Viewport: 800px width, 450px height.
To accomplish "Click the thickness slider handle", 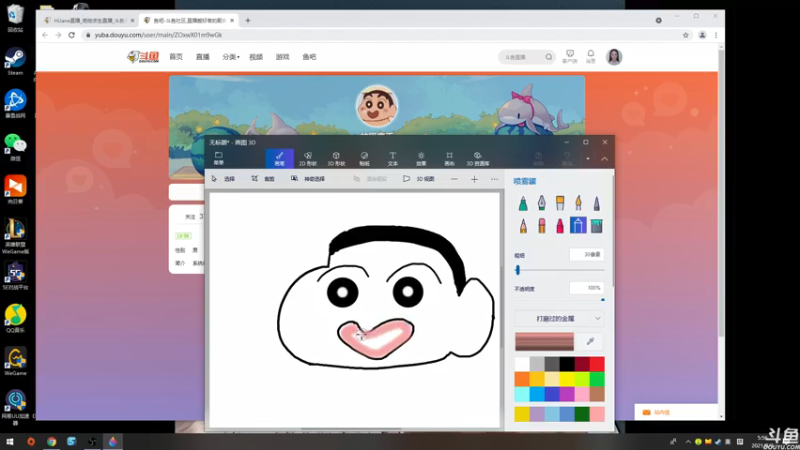I will pyautogui.click(x=517, y=270).
